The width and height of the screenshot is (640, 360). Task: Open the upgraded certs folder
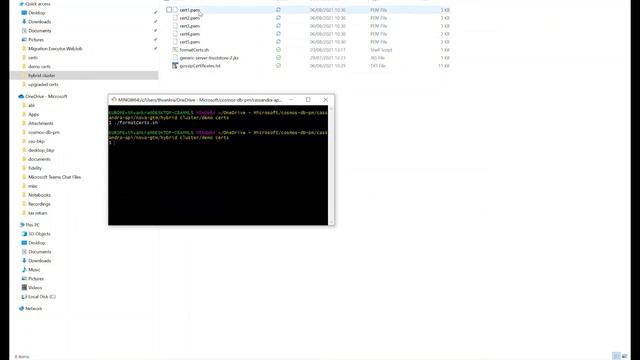click(43, 84)
